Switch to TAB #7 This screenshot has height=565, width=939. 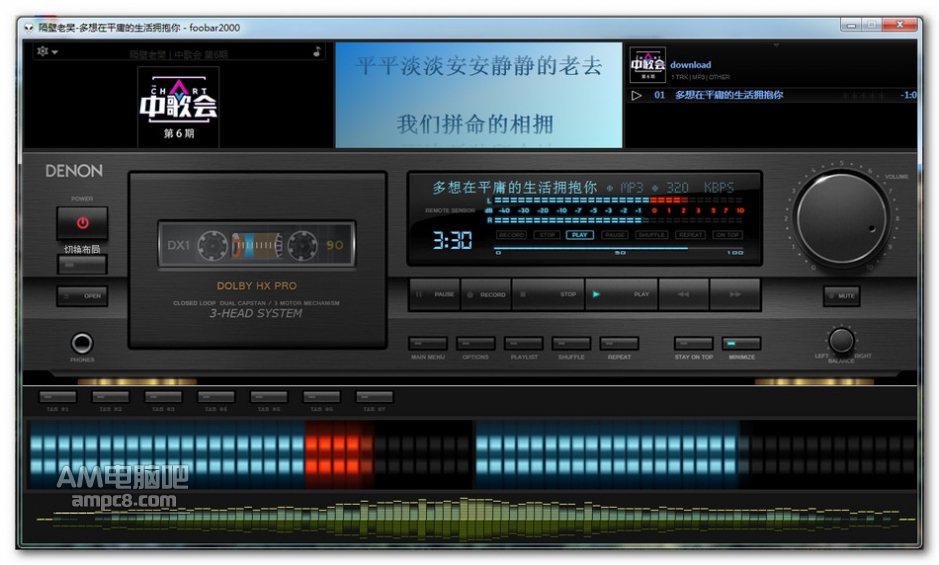tap(374, 397)
